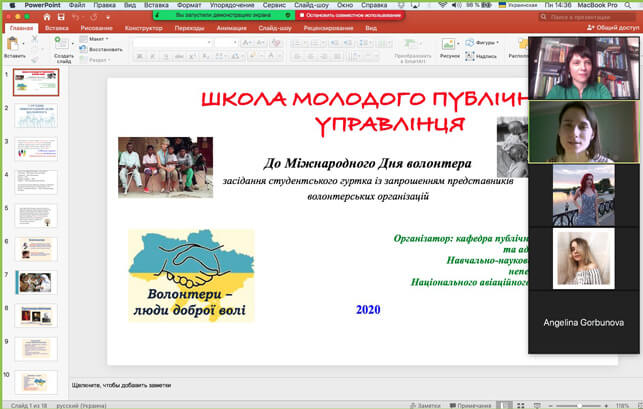Toggle the Notes (Заметки) pane
This screenshot has width=643, height=409.
click(x=426, y=404)
